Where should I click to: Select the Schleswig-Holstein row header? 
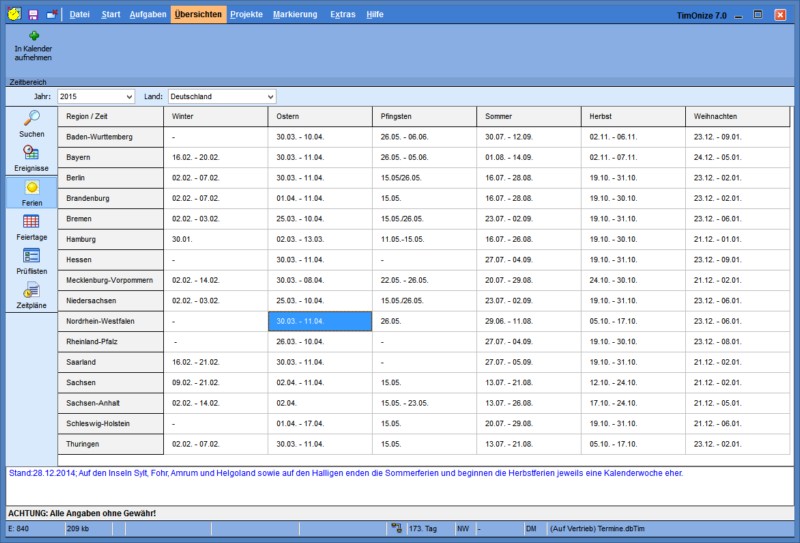(x=111, y=423)
